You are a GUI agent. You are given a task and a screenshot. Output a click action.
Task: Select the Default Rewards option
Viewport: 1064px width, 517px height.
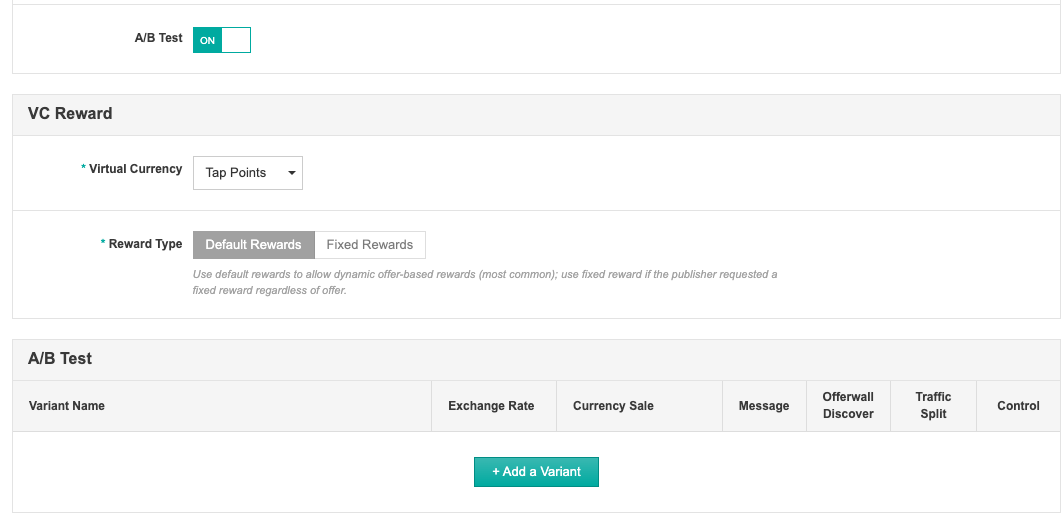click(253, 245)
